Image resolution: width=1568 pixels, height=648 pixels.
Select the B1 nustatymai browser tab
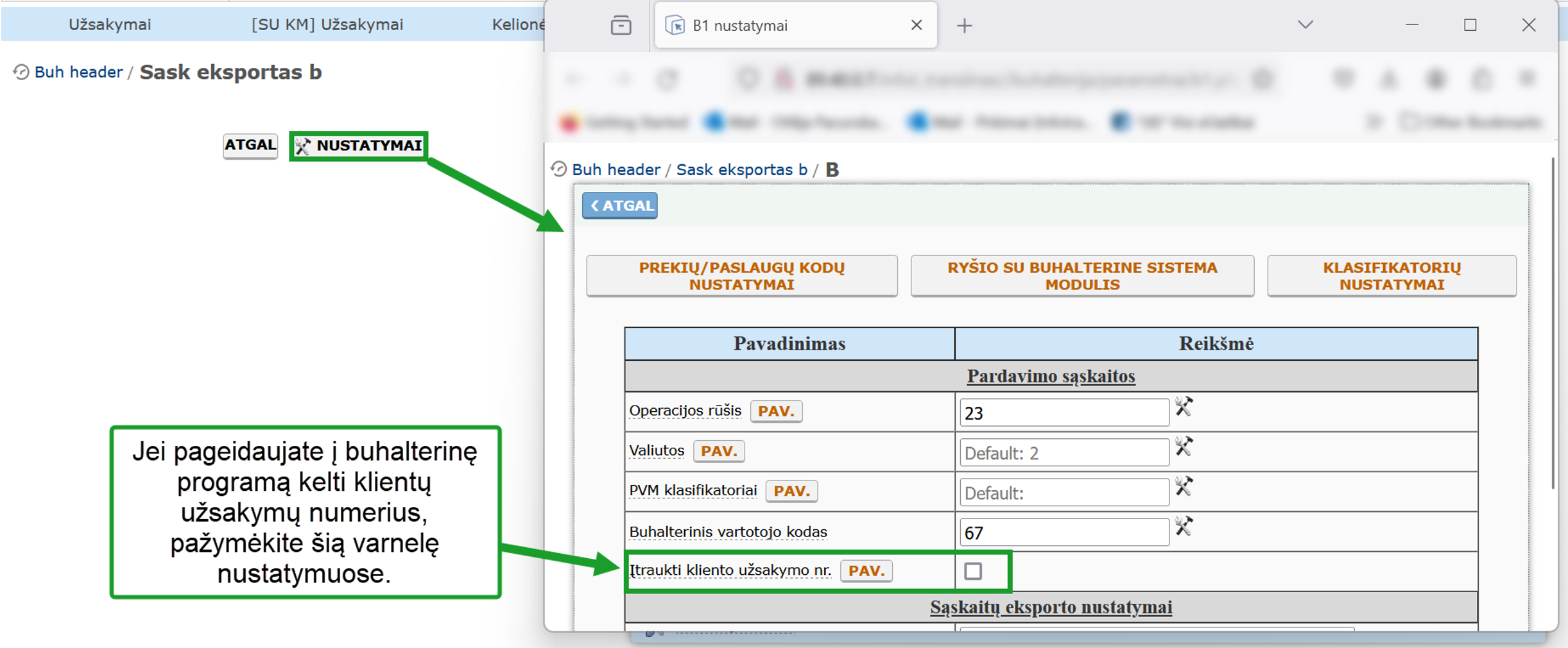(795, 25)
